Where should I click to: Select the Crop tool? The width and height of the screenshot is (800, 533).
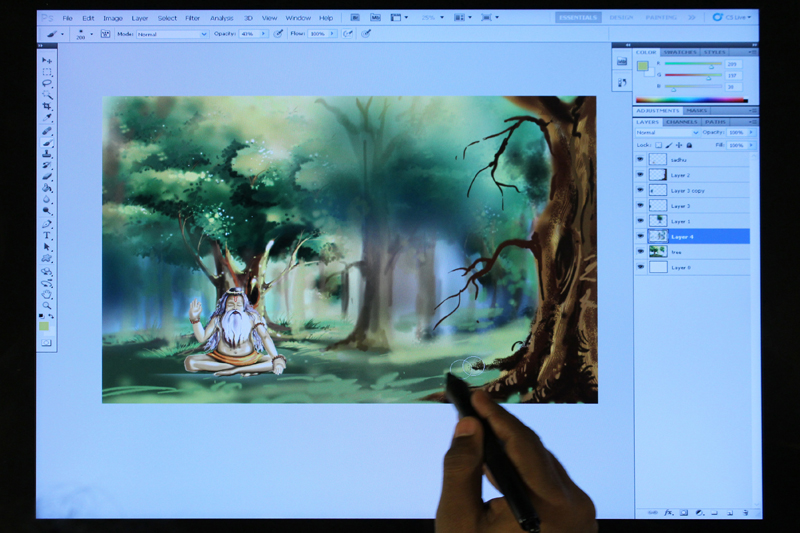tap(47, 106)
